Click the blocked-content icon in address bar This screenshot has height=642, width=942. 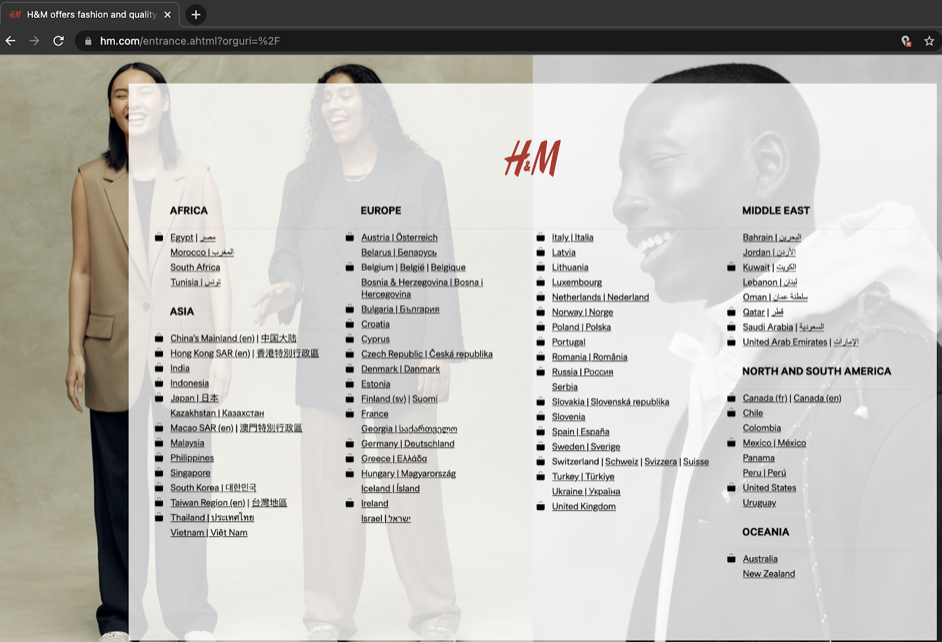coord(906,41)
